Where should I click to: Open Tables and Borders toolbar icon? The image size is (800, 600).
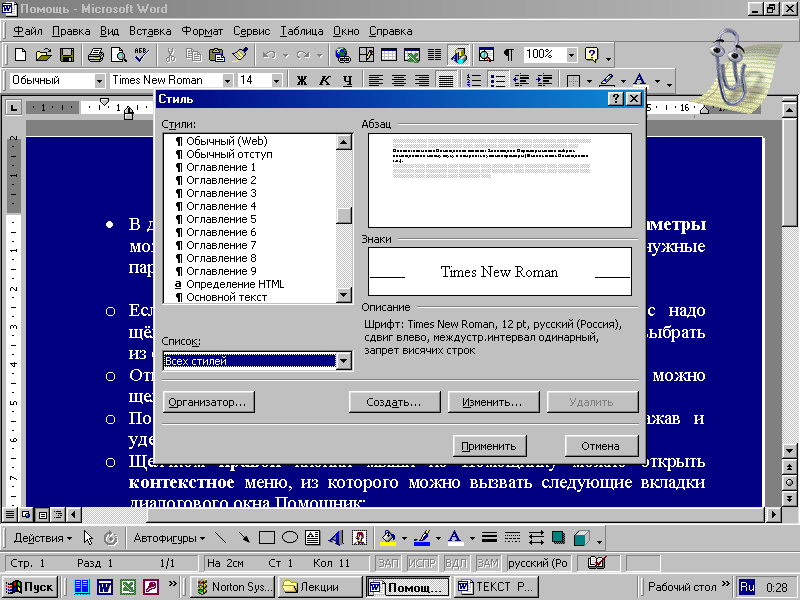pos(366,55)
